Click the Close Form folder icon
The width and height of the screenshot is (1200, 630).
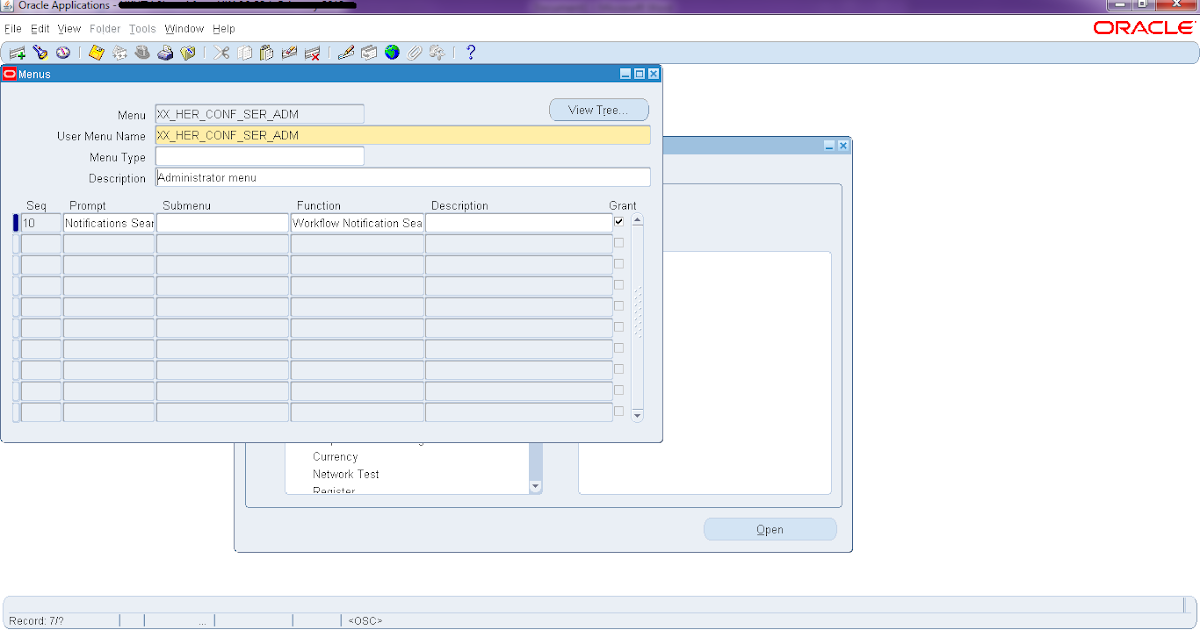coord(187,53)
